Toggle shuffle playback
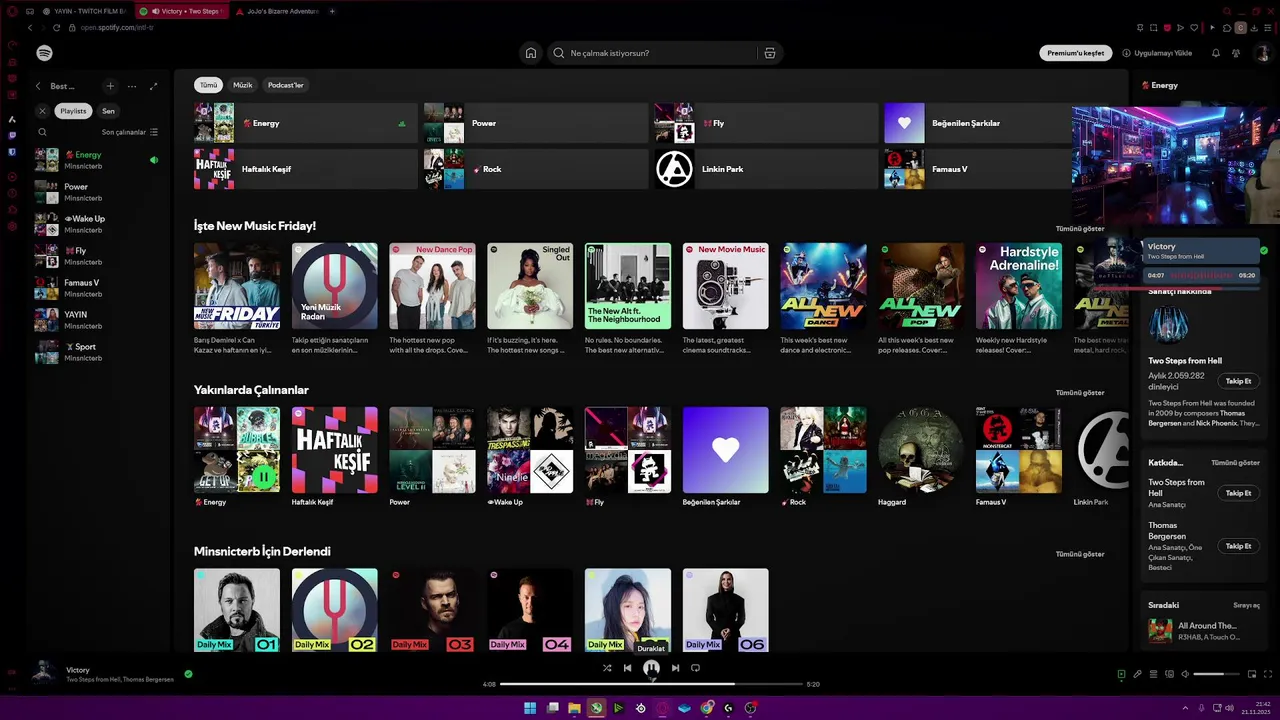Screen dimensions: 1280x720 coord(607,668)
